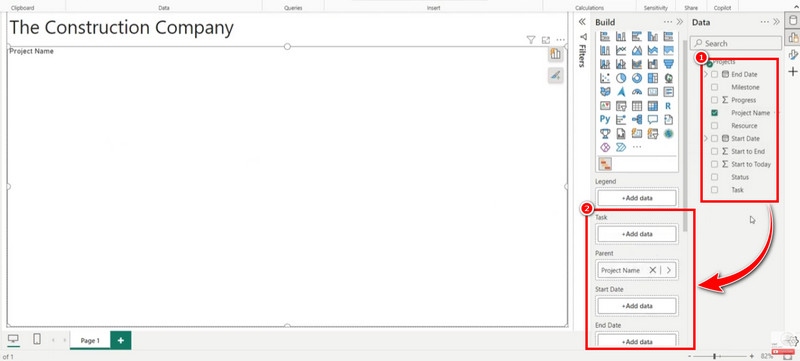Choose the filled map visual

tap(605, 92)
